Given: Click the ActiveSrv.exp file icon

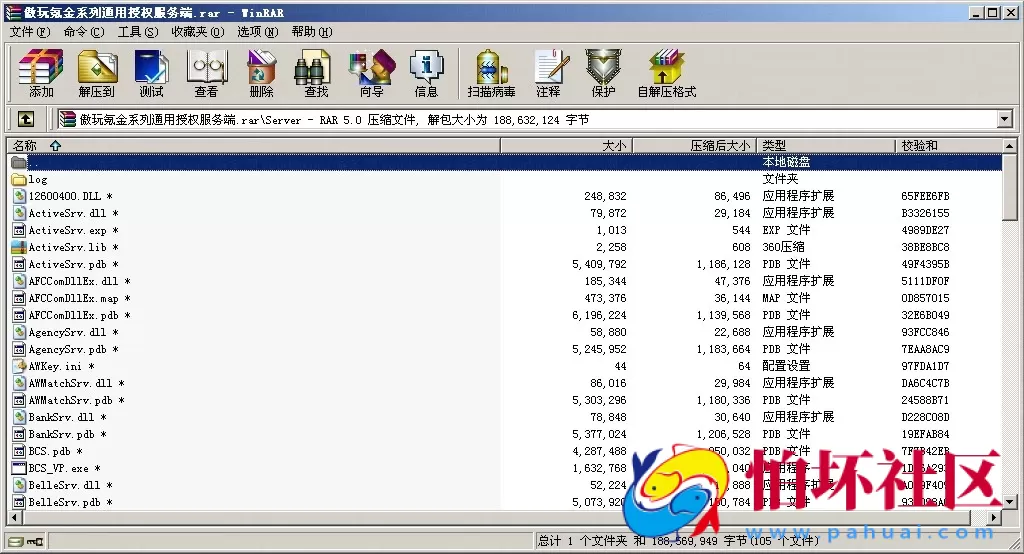Looking at the screenshot, I should [x=19, y=230].
